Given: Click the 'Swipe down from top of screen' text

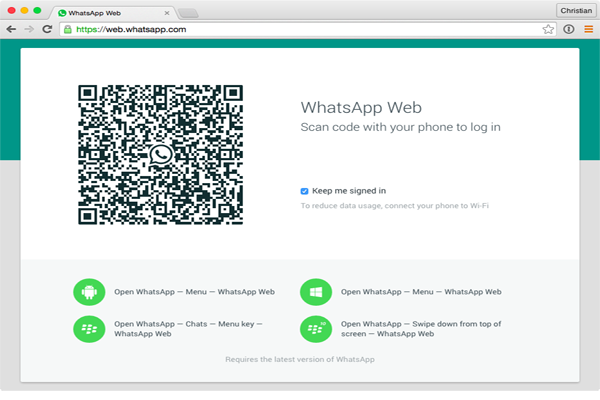Looking at the screenshot, I should 421,329.
